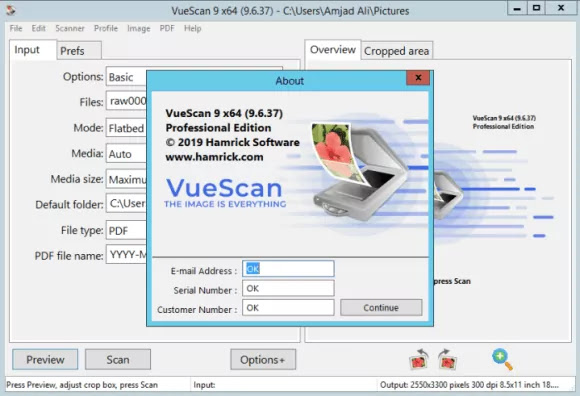
Task: Open the PDF menu
Action: pos(167,28)
